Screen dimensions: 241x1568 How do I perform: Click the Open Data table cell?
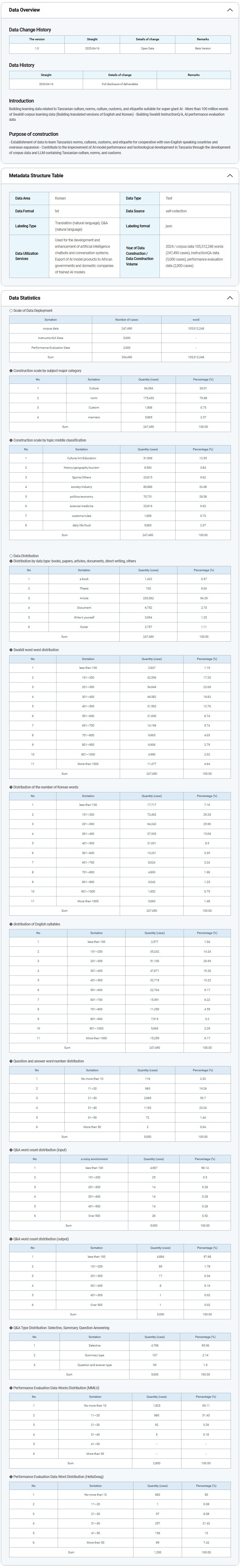pos(148,48)
